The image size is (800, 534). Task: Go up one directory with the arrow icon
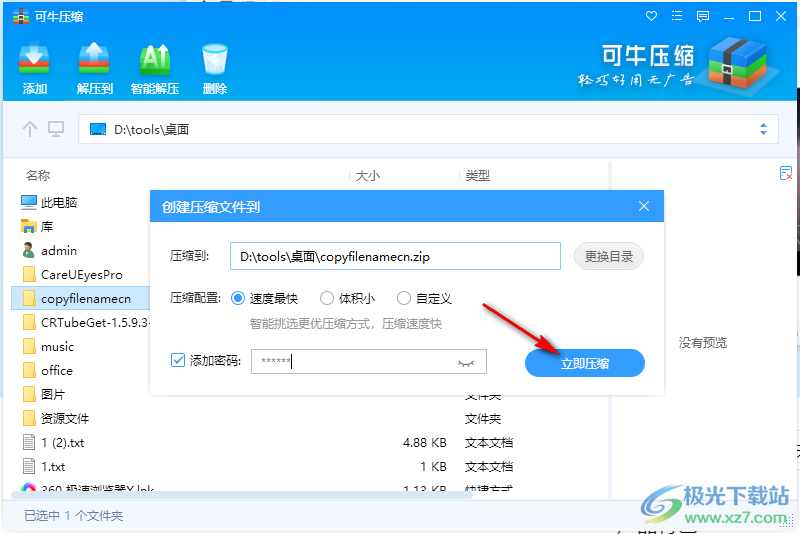coord(30,129)
